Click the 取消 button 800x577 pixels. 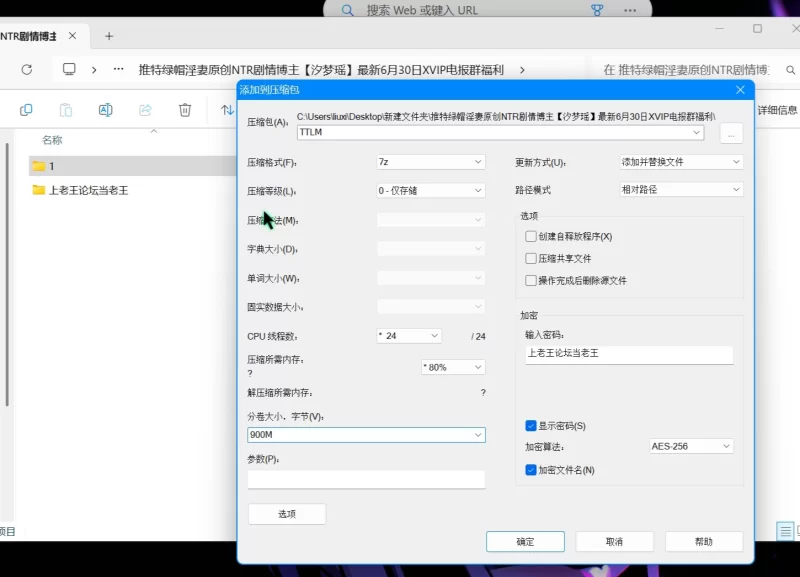pos(614,541)
